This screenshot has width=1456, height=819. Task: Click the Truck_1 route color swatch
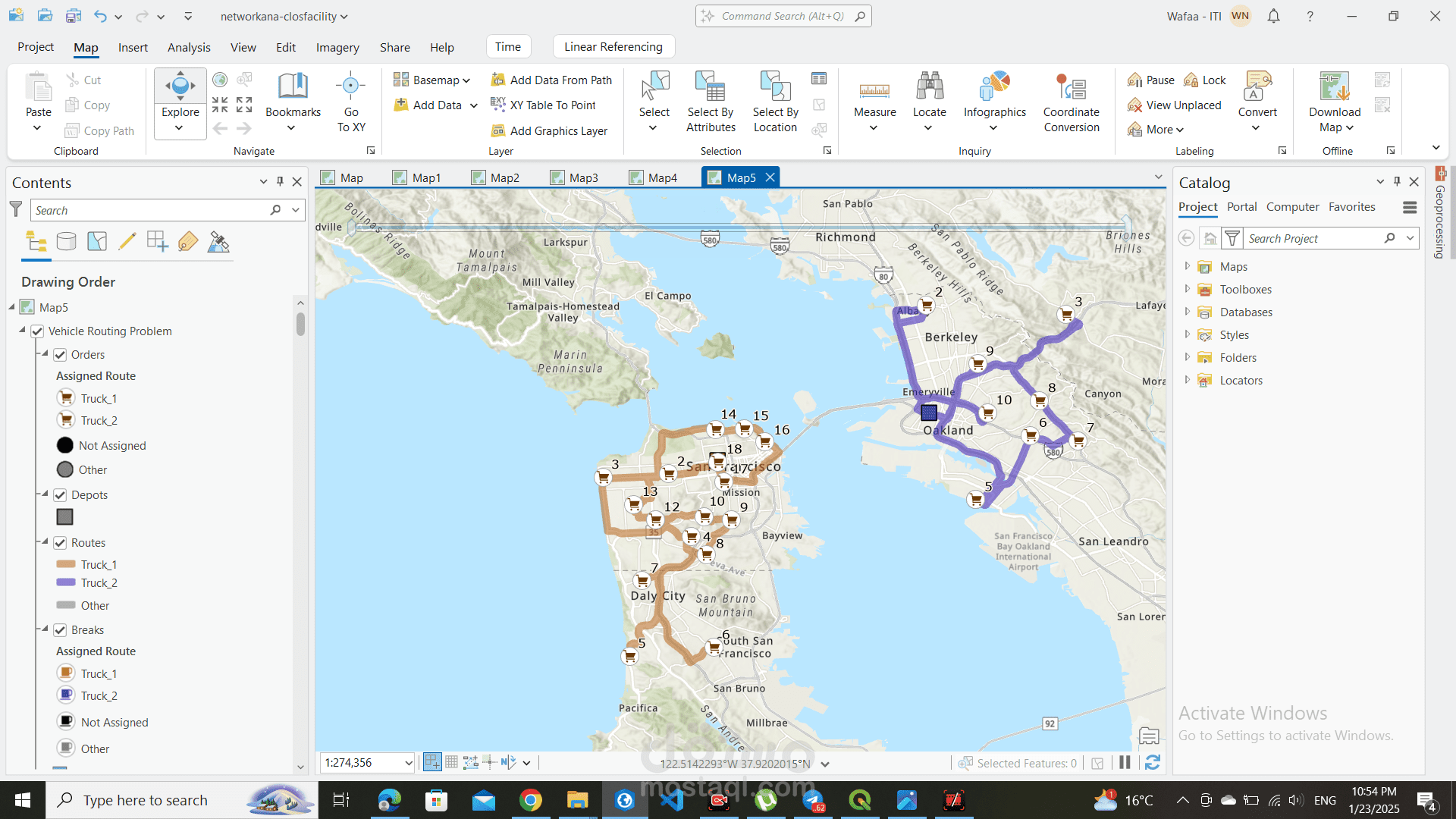point(66,564)
